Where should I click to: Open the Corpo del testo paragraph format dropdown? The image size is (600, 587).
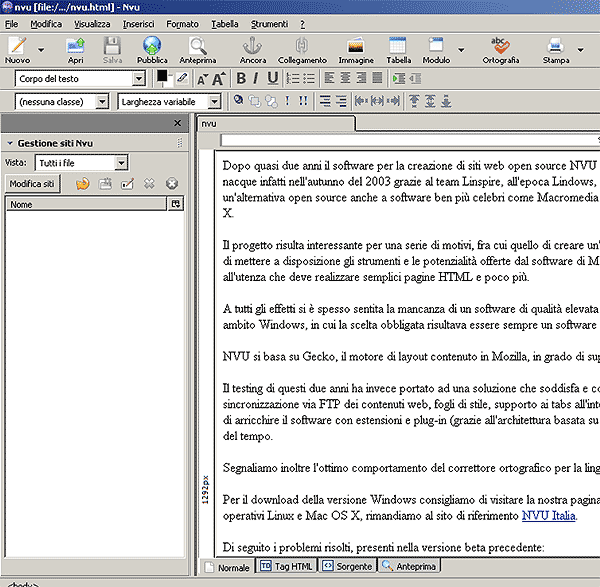[x=80, y=79]
